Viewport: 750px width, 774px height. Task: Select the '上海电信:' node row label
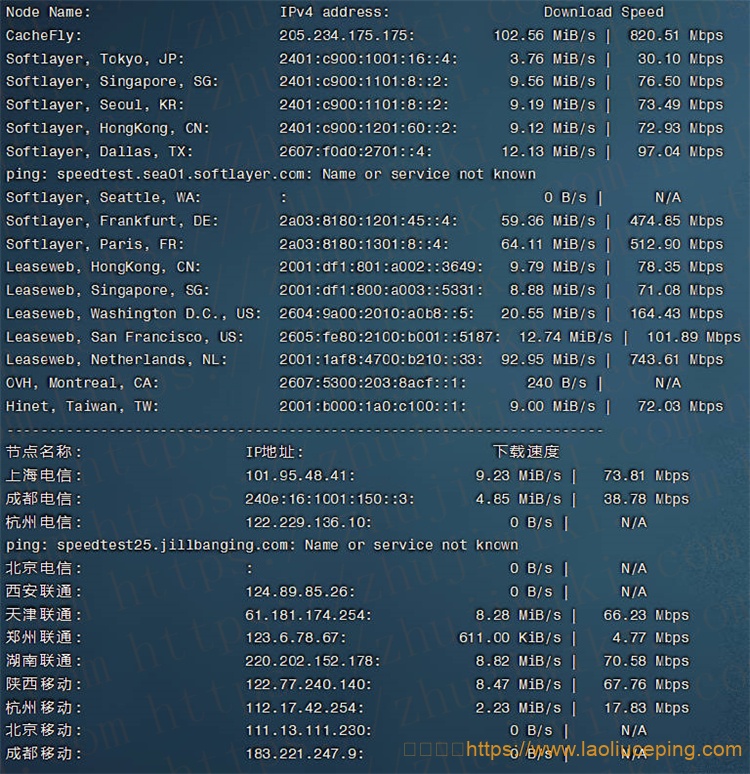coord(43,476)
